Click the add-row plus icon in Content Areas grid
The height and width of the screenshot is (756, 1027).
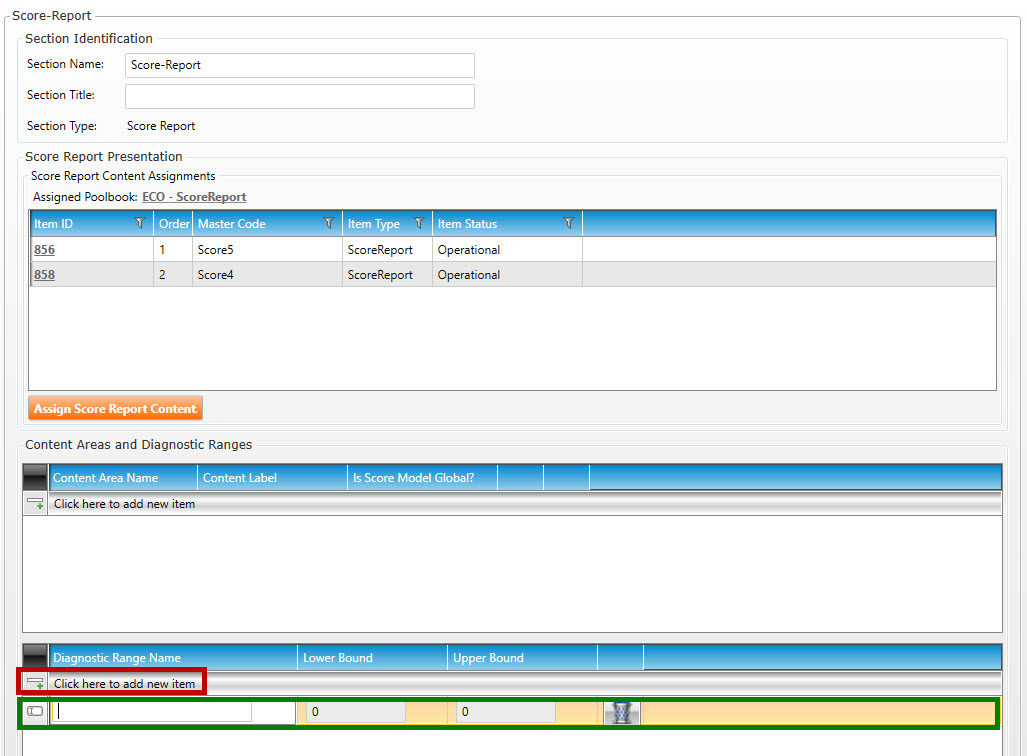pyautogui.click(x=35, y=504)
